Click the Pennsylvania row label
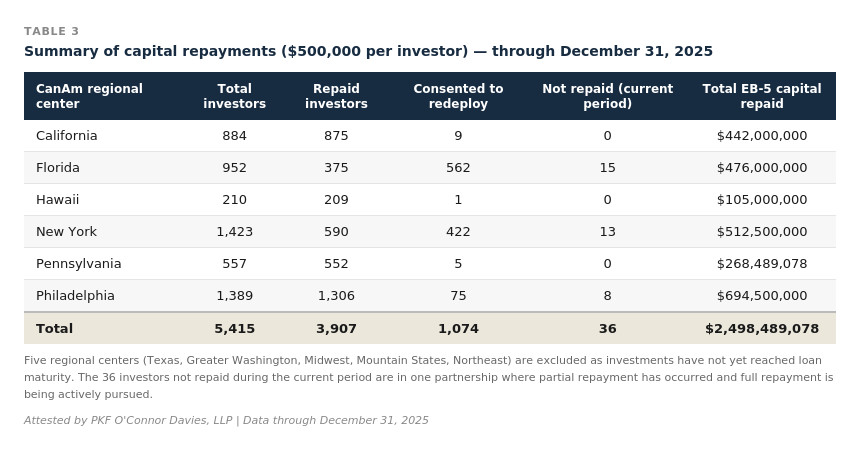 point(78,264)
